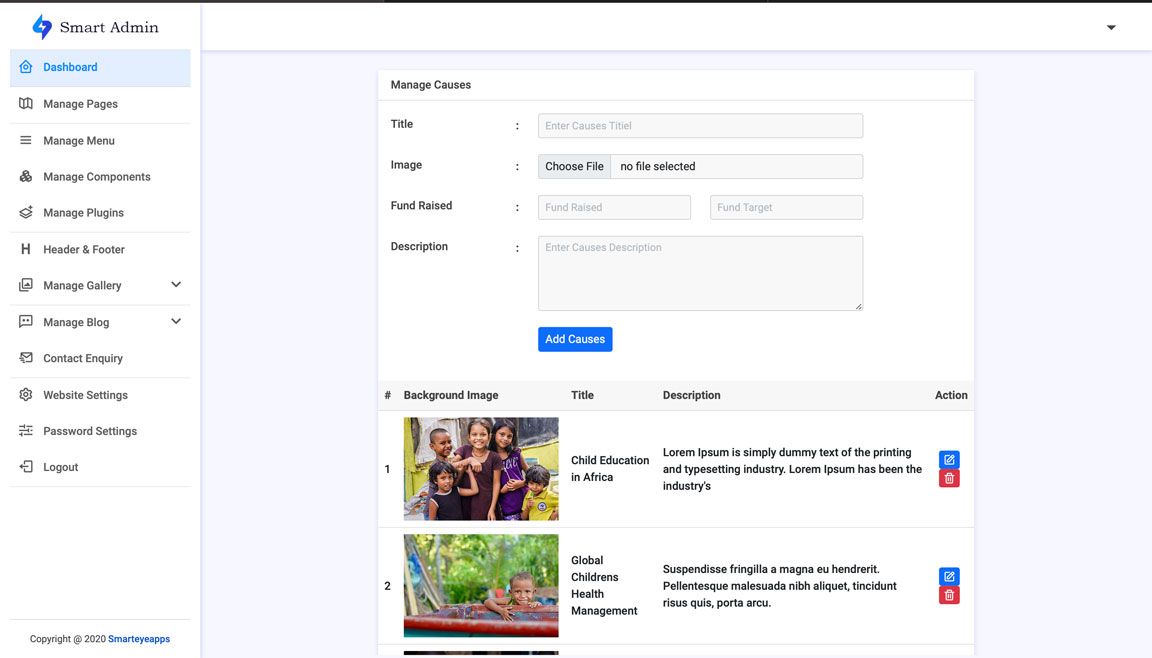
Task: Open the top-right user dropdown caret
Action: [1111, 27]
